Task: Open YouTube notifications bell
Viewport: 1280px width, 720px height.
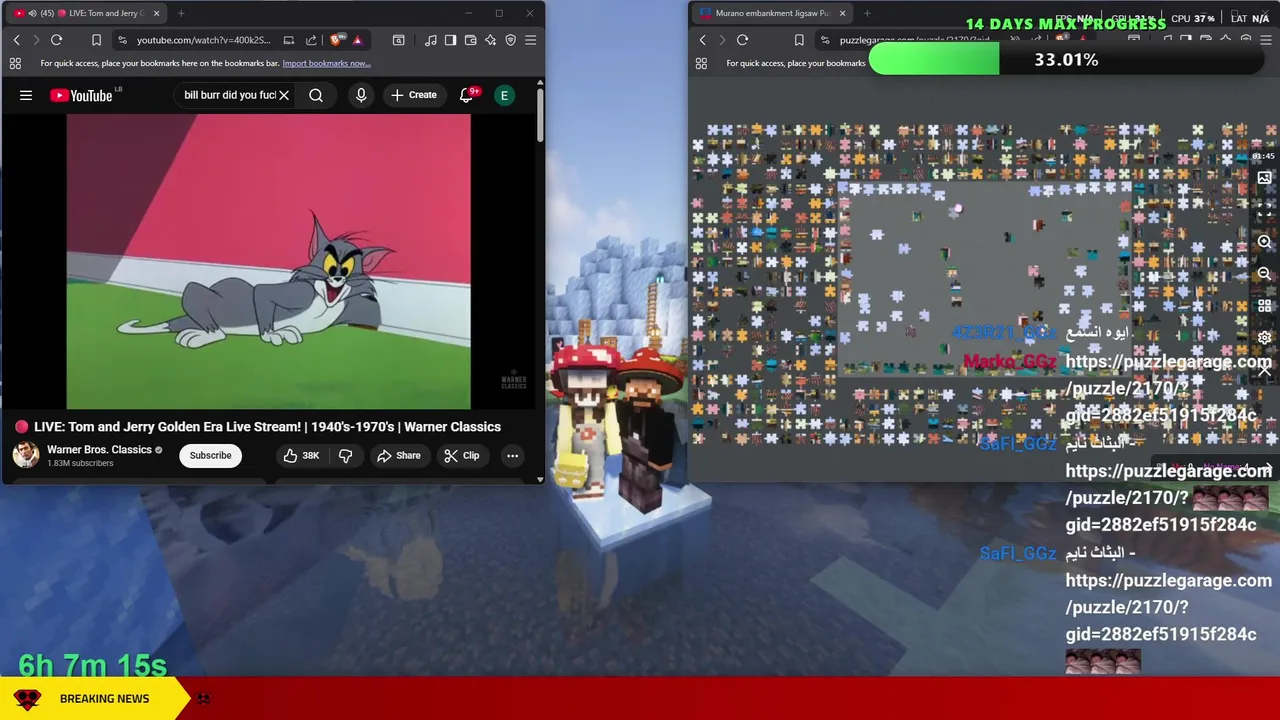Action: [x=466, y=95]
